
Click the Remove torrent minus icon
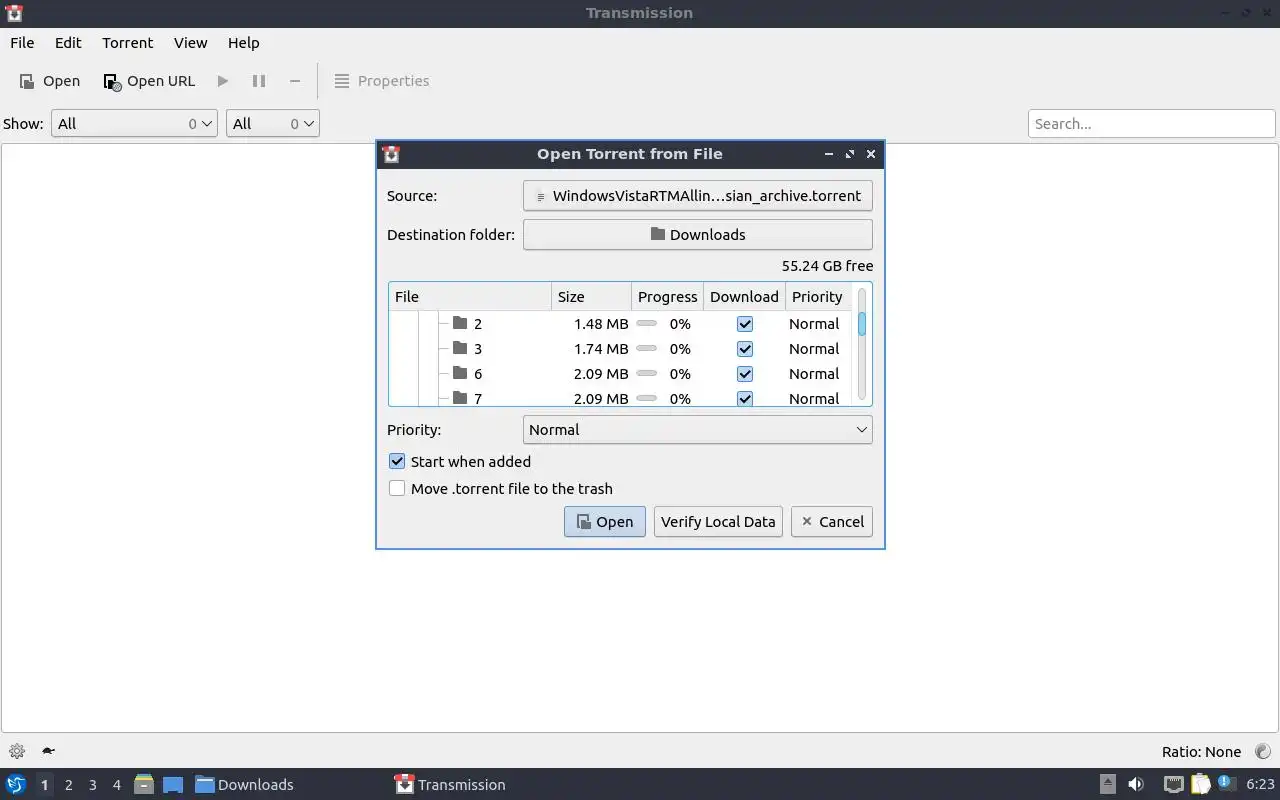coord(295,81)
